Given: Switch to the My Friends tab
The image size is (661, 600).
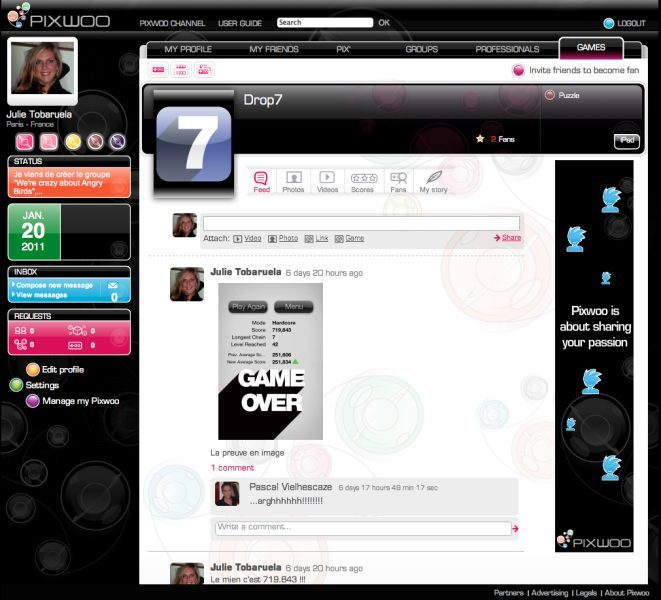Looking at the screenshot, I should point(274,49).
